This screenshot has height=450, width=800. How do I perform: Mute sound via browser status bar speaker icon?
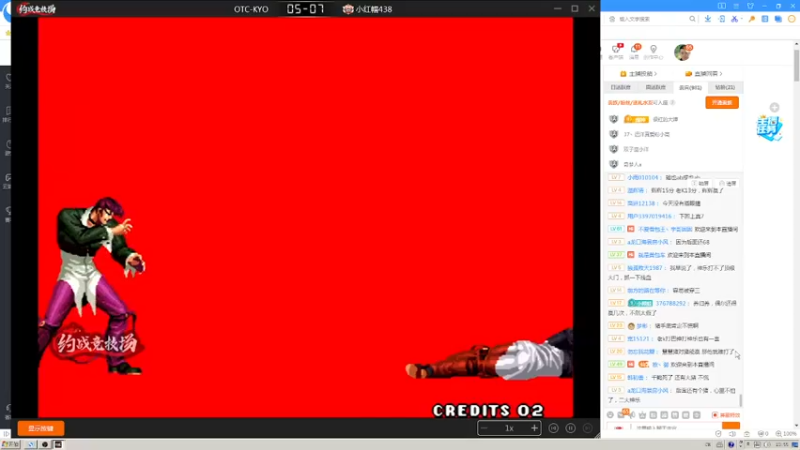click(733, 434)
